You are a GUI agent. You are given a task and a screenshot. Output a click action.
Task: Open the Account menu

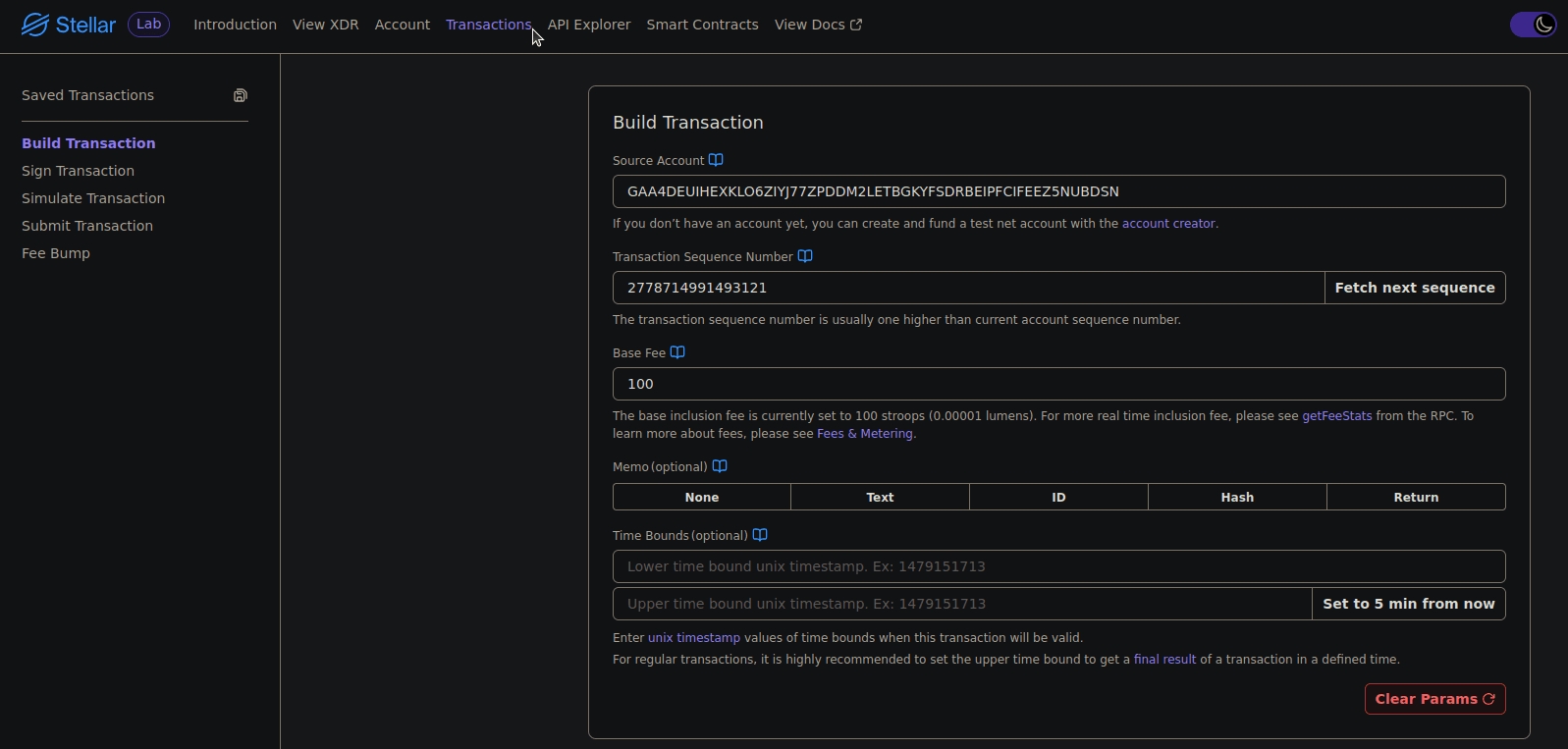tap(403, 25)
